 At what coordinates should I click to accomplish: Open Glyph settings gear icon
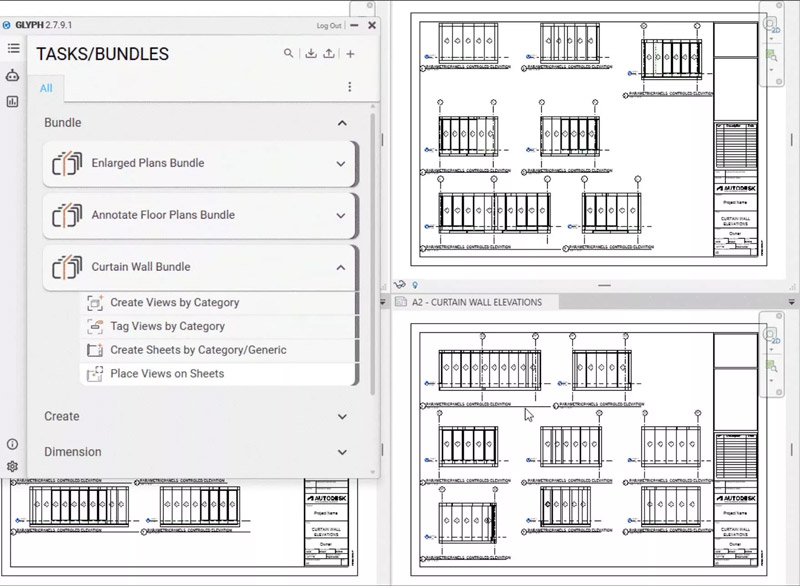(x=13, y=466)
